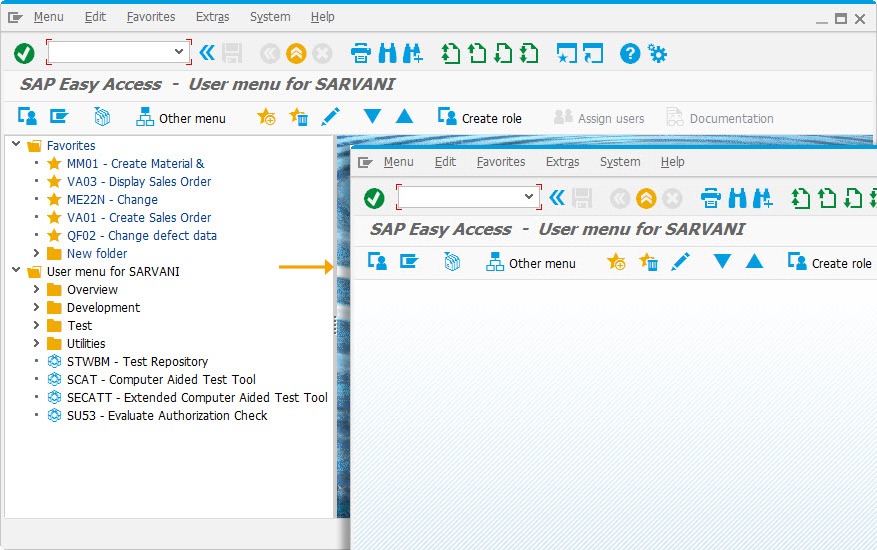
Task: Click the Next Page icon in the back window
Action: (503, 54)
